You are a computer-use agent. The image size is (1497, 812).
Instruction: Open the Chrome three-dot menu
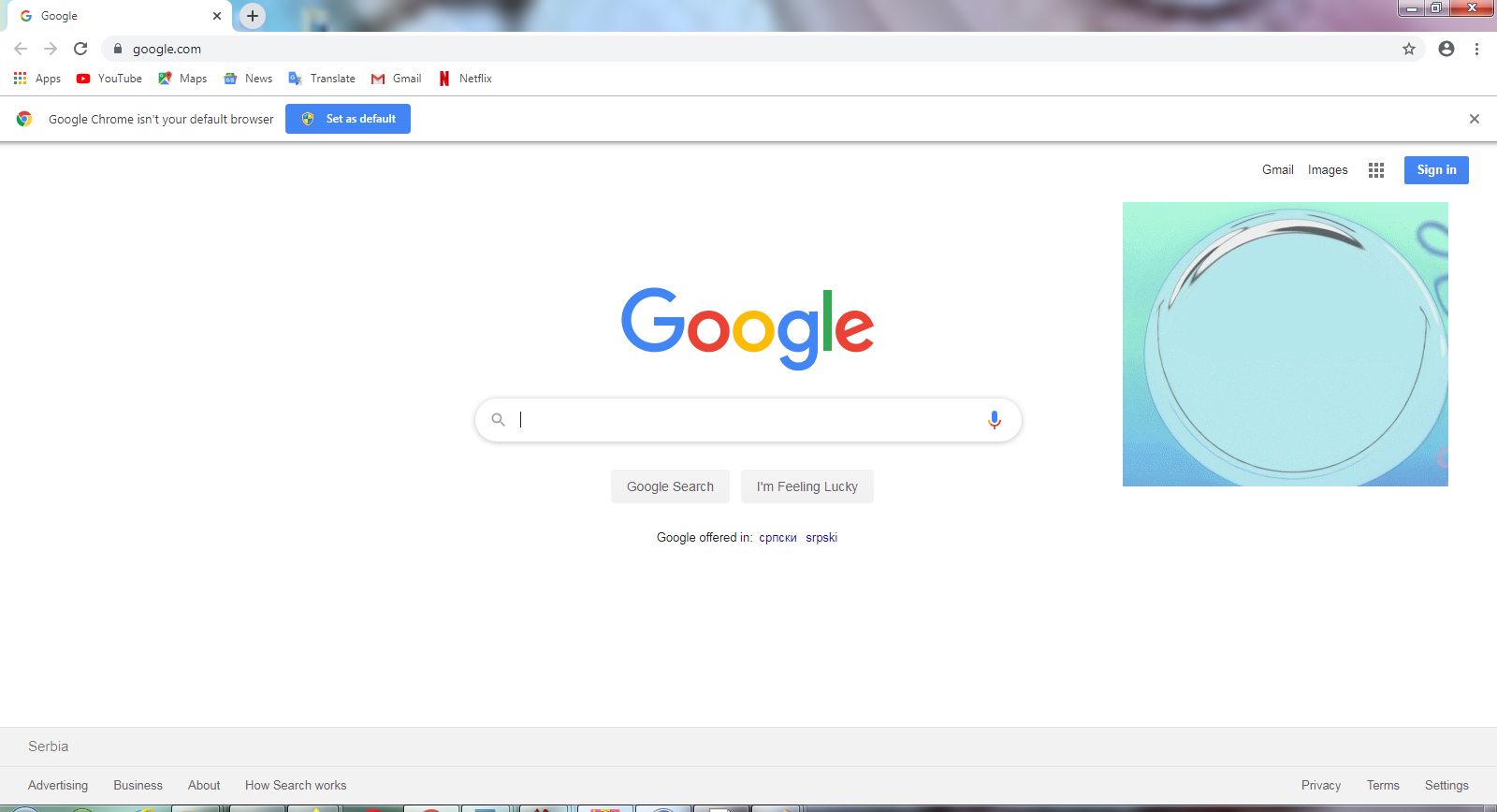tap(1476, 49)
